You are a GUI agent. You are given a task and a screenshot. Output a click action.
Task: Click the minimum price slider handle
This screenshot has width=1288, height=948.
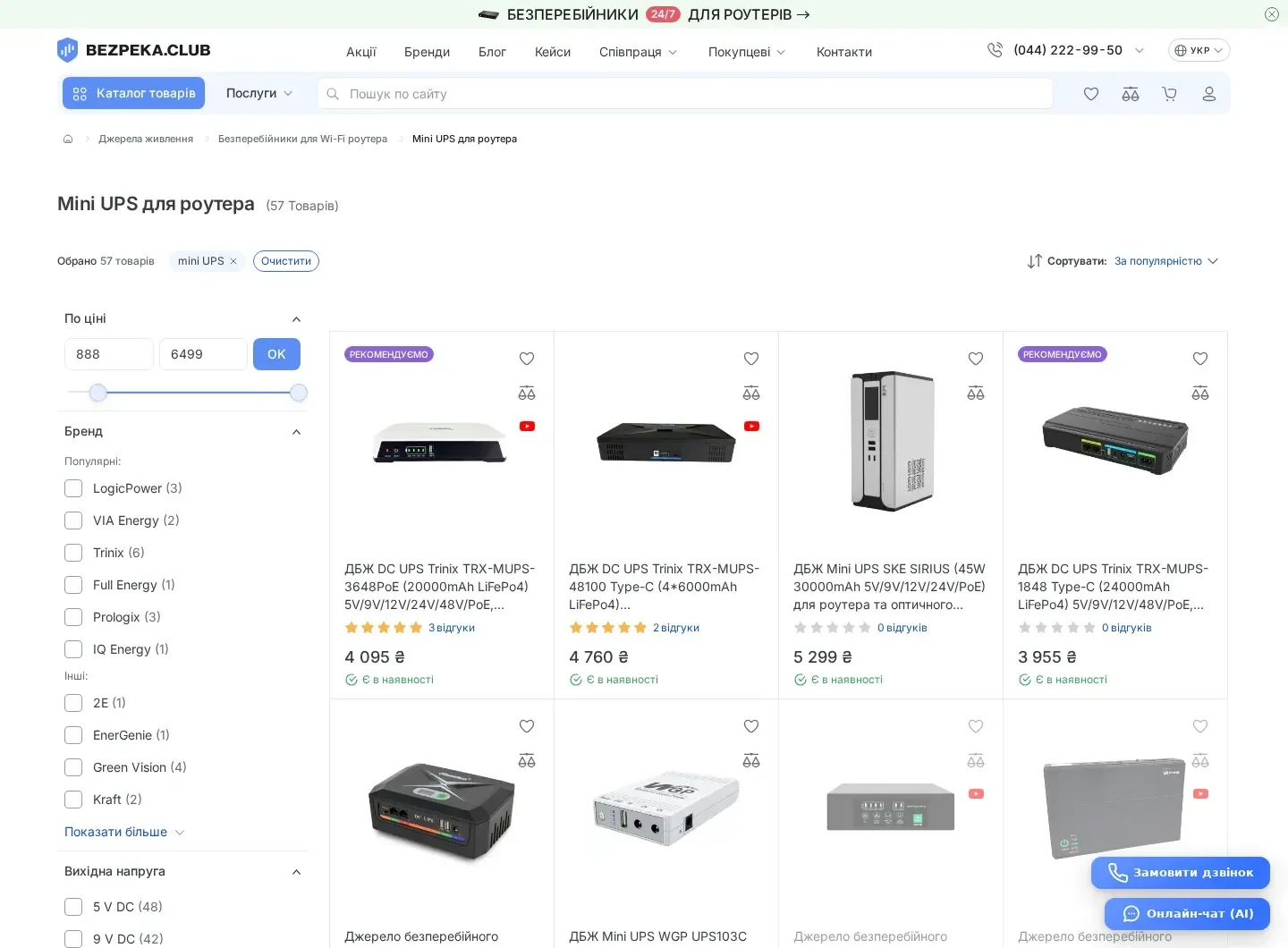(98, 393)
